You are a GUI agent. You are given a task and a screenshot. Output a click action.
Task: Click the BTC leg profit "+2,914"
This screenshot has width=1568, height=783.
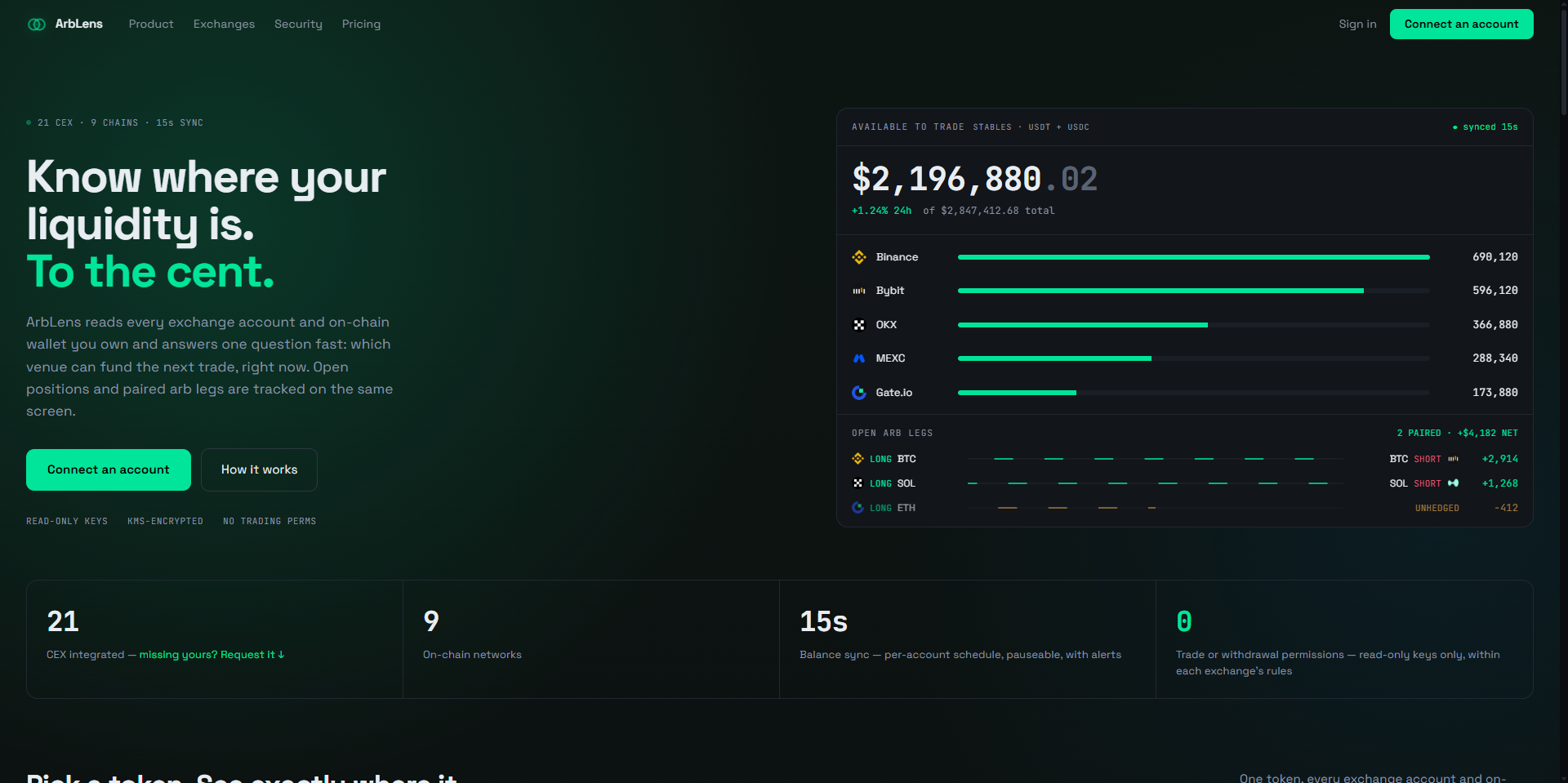point(1499,459)
